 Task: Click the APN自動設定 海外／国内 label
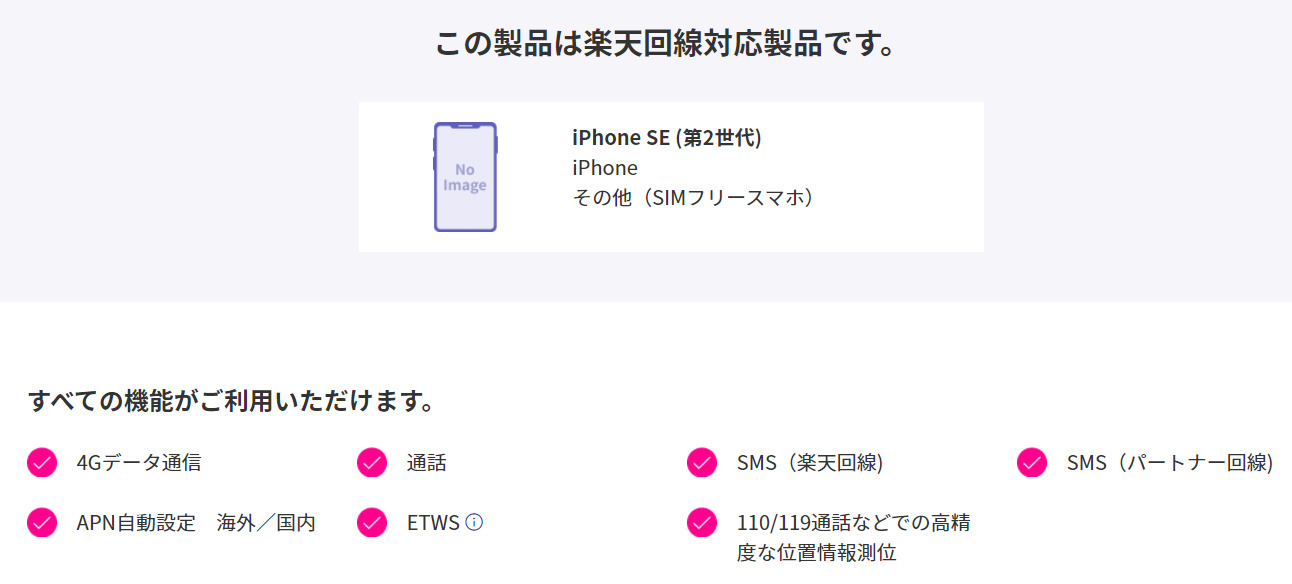click(196, 523)
